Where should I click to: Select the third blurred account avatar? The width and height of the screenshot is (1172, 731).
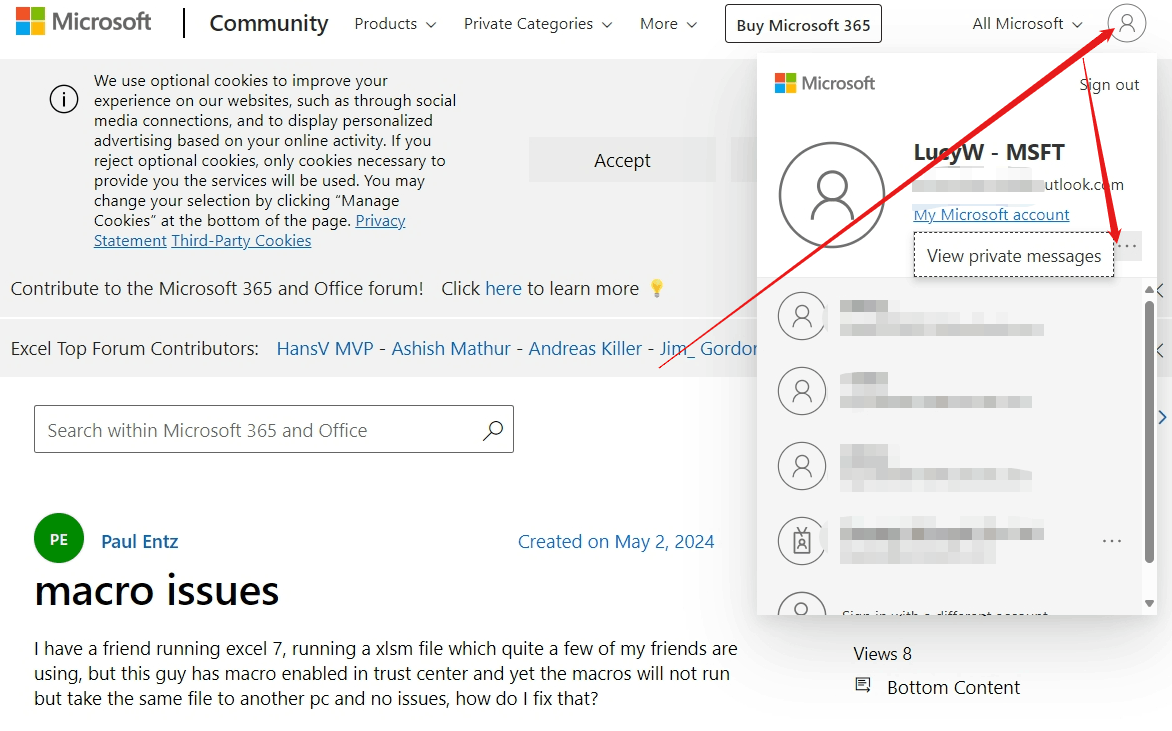click(801, 466)
